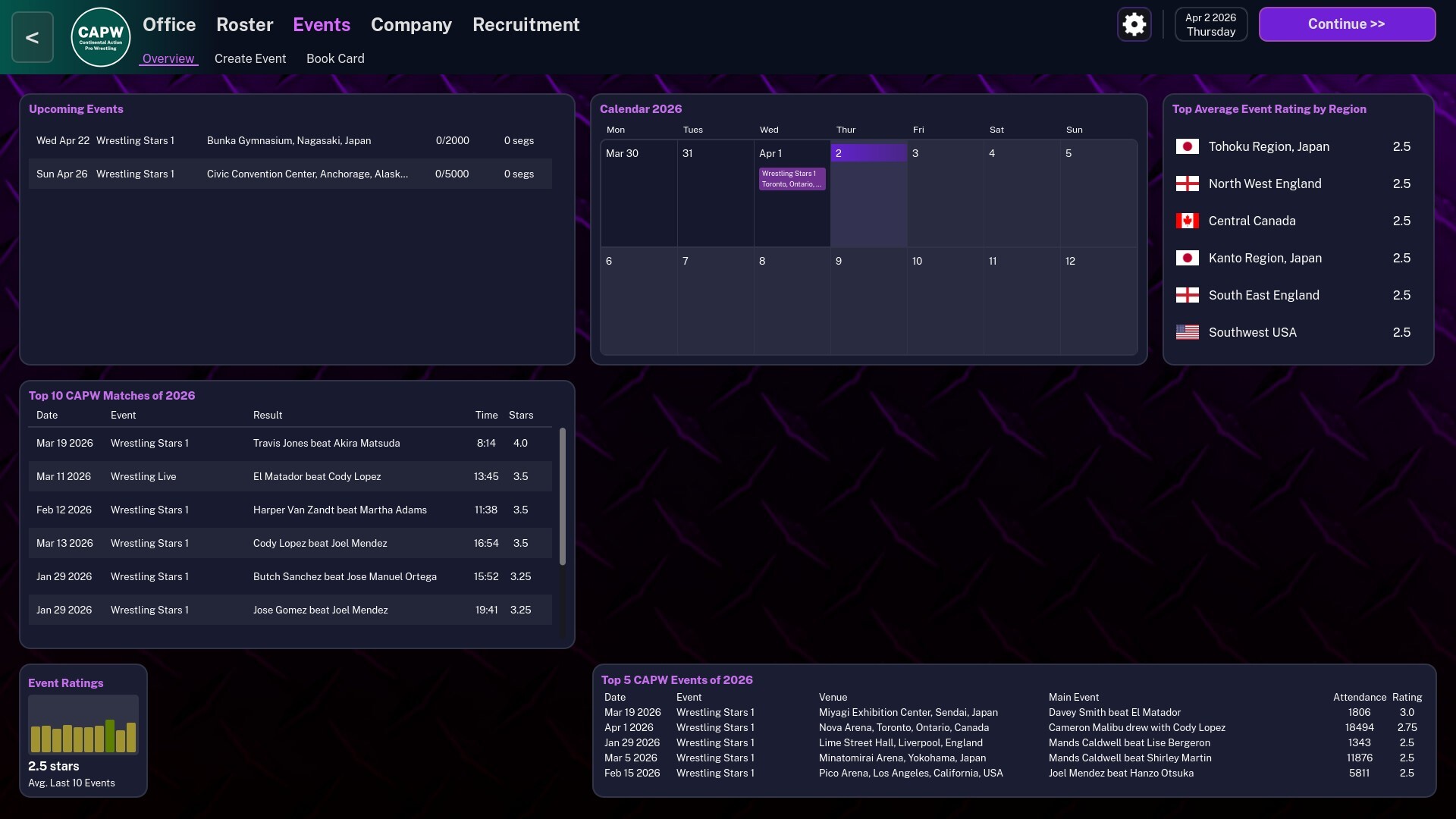Select Harper Van Zandt beat Martha Adams

pos(290,510)
